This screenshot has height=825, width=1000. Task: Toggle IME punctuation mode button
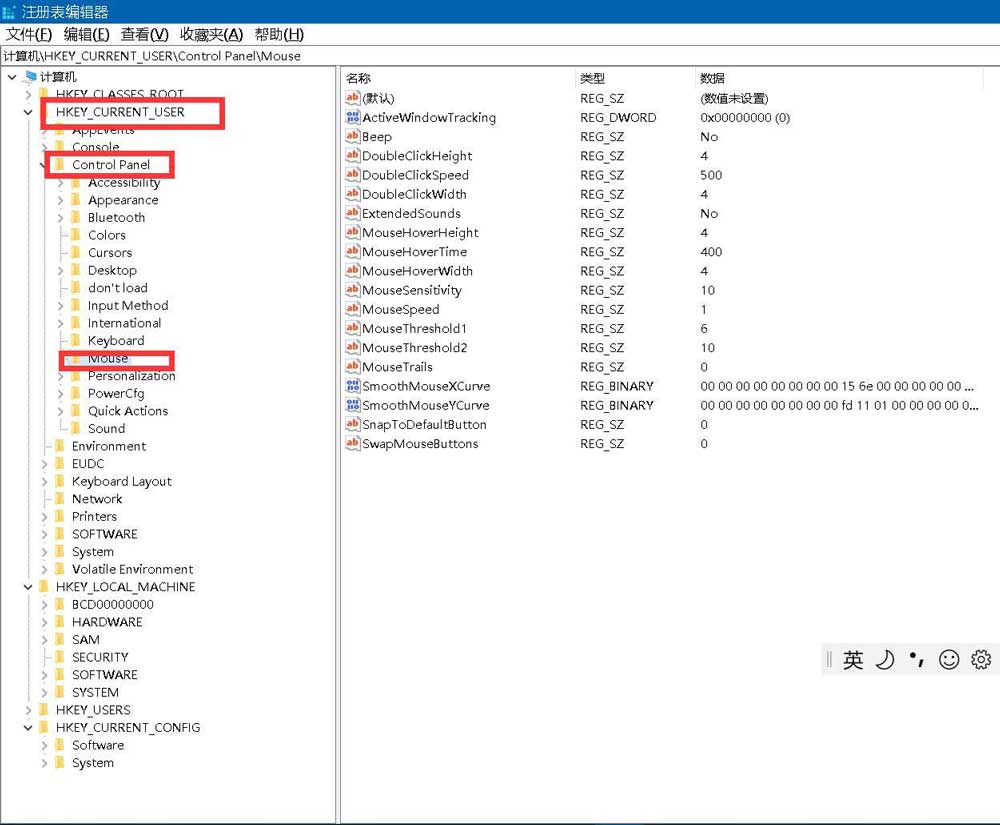tap(916, 659)
